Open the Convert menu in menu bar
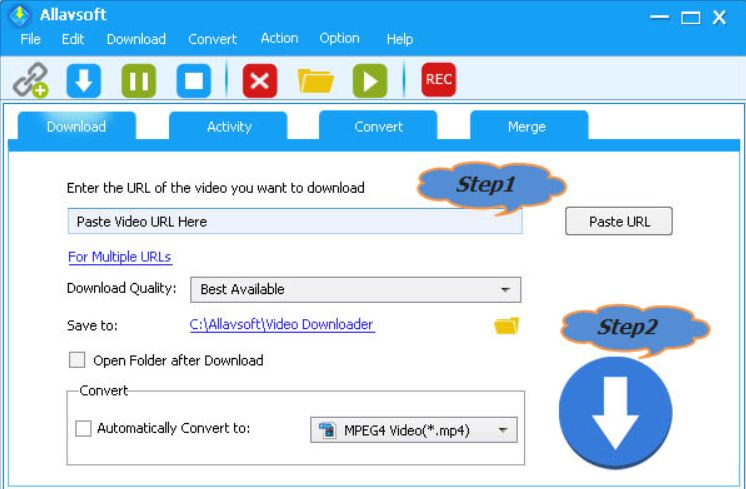 212,39
